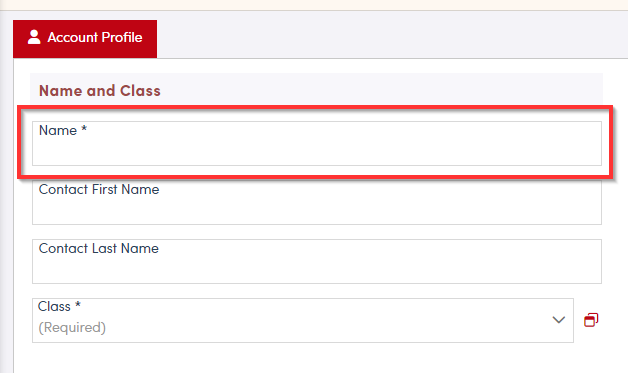This screenshot has height=373, width=628.
Task: Select the (Required) placeholder in Class
Action: pyautogui.click(x=72, y=327)
